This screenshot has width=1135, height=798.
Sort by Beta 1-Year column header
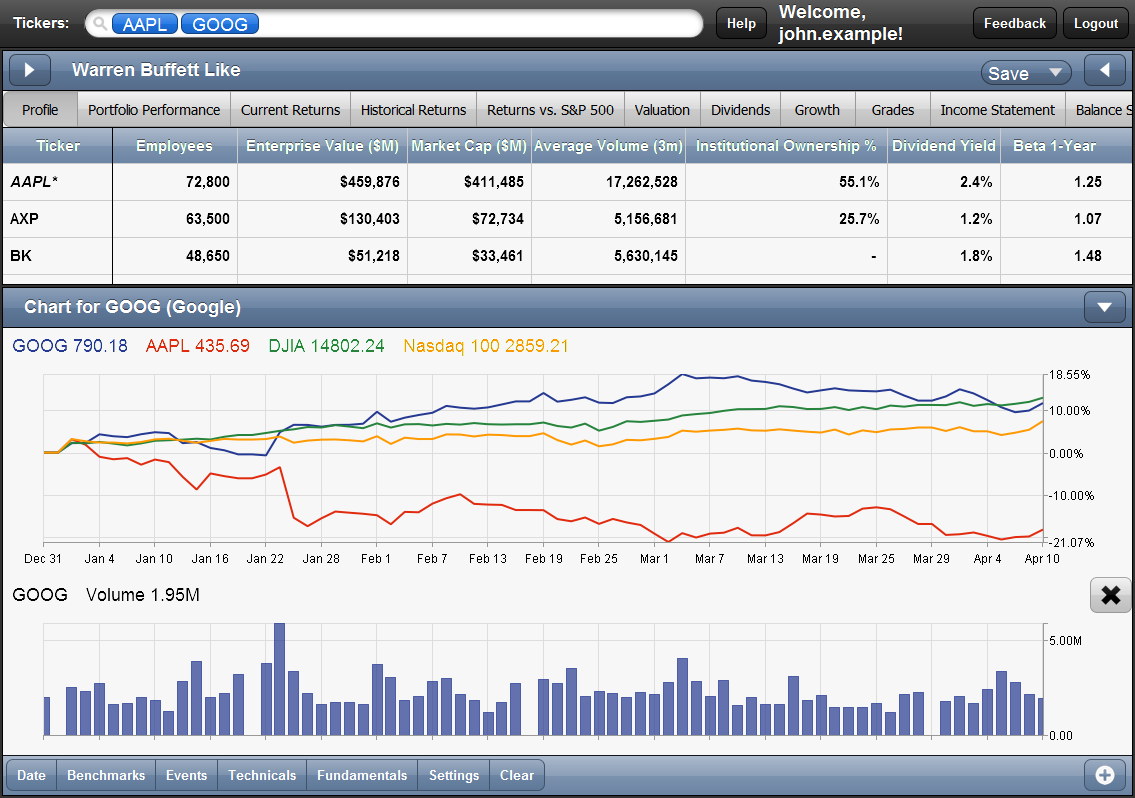coord(1055,146)
